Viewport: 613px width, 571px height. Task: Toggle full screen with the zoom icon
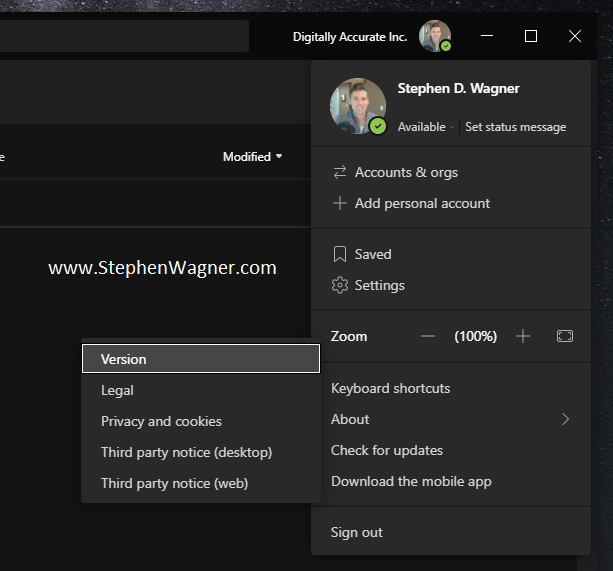565,336
